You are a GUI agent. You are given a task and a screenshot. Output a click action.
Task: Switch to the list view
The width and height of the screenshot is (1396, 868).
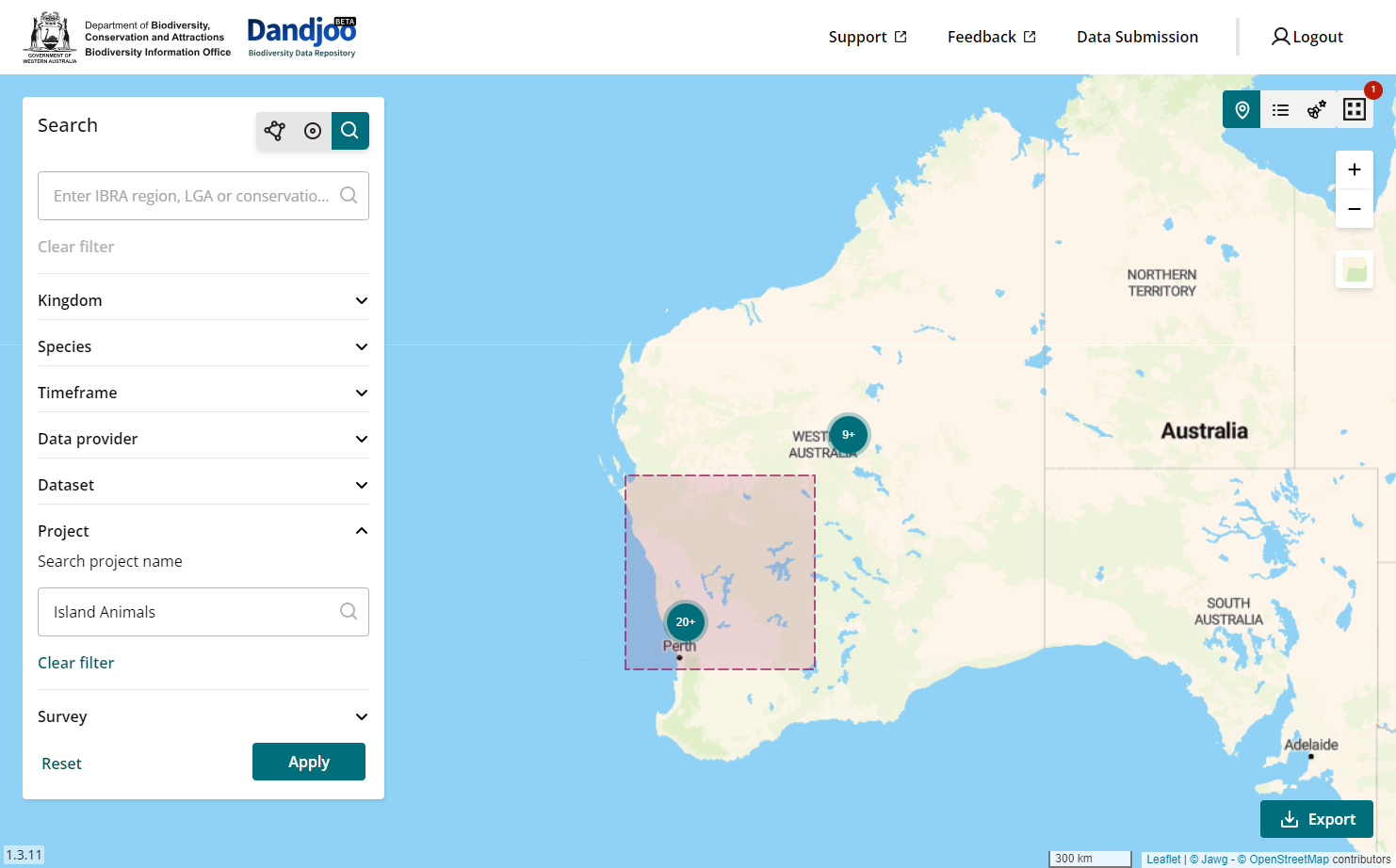click(1280, 109)
